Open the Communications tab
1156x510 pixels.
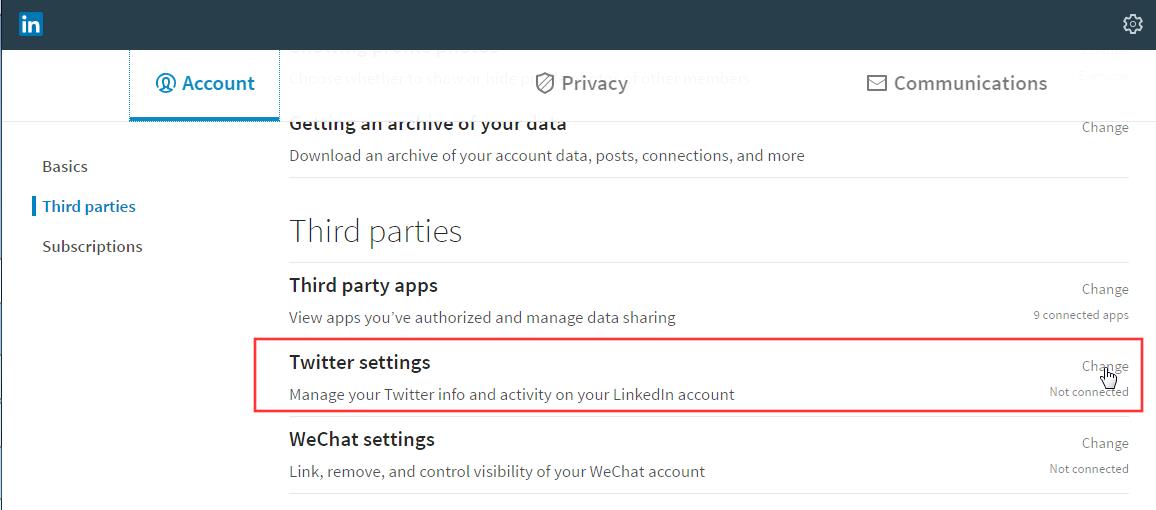[957, 83]
